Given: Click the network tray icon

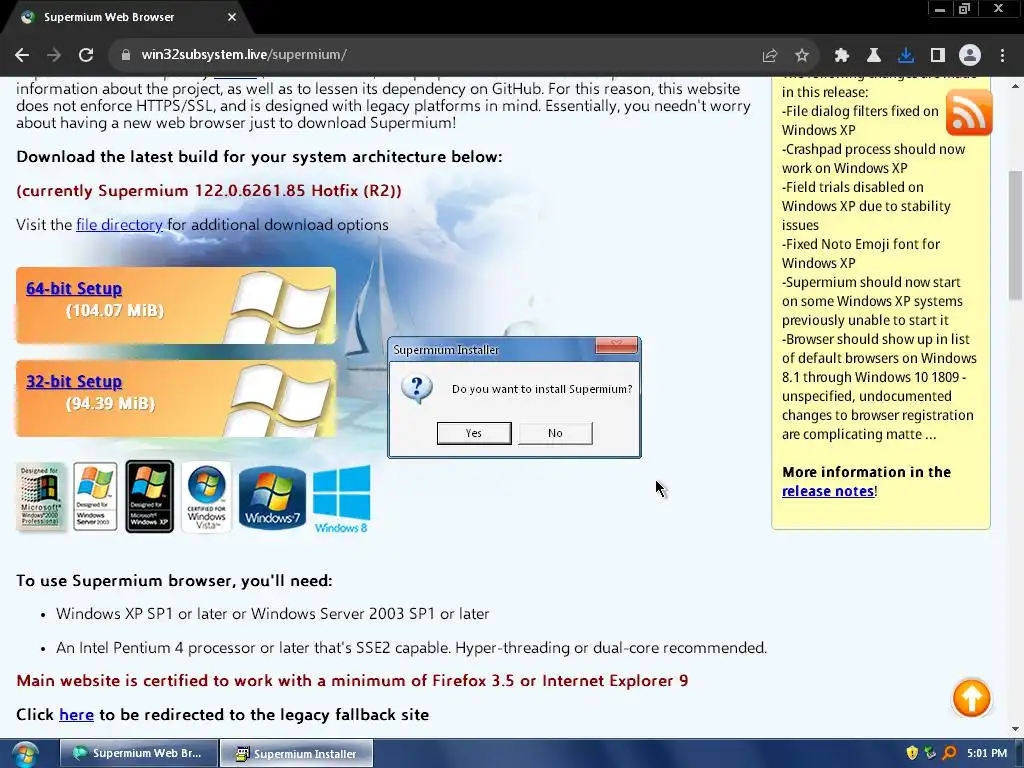Looking at the screenshot, I should point(931,753).
